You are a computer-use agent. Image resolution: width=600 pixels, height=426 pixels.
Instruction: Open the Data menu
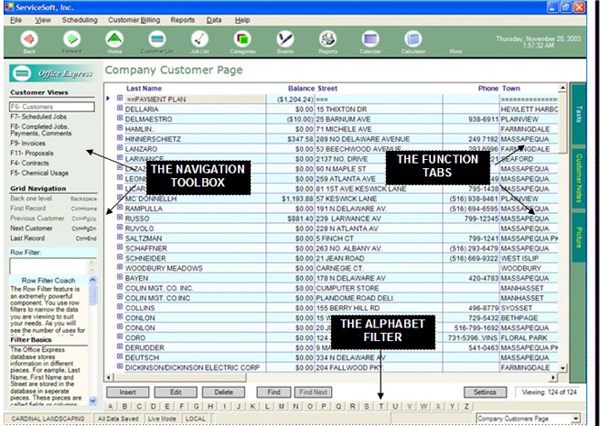(x=214, y=20)
